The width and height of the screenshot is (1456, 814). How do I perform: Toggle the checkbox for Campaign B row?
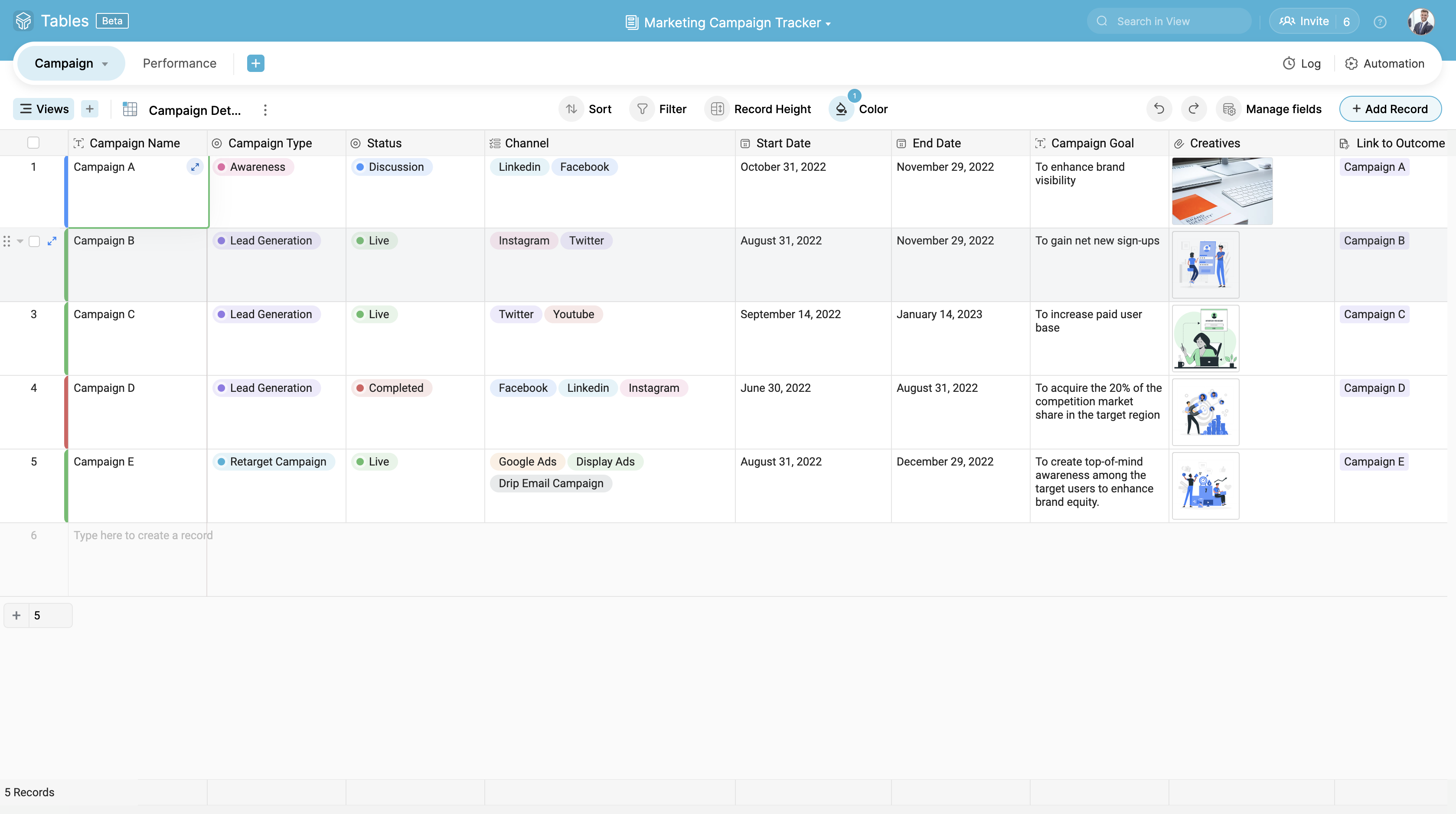click(x=34, y=241)
